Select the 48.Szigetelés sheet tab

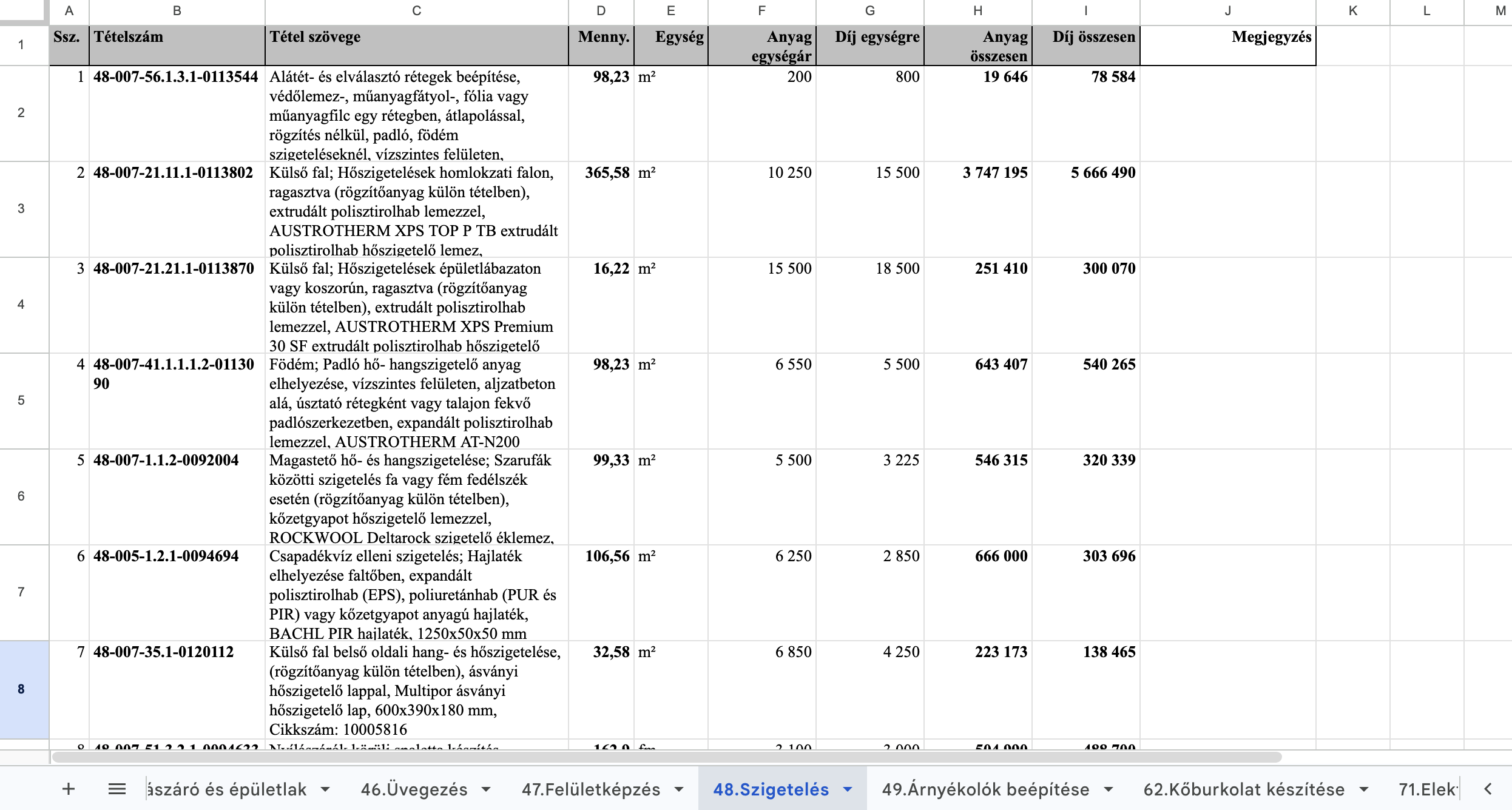pyautogui.click(x=771, y=789)
